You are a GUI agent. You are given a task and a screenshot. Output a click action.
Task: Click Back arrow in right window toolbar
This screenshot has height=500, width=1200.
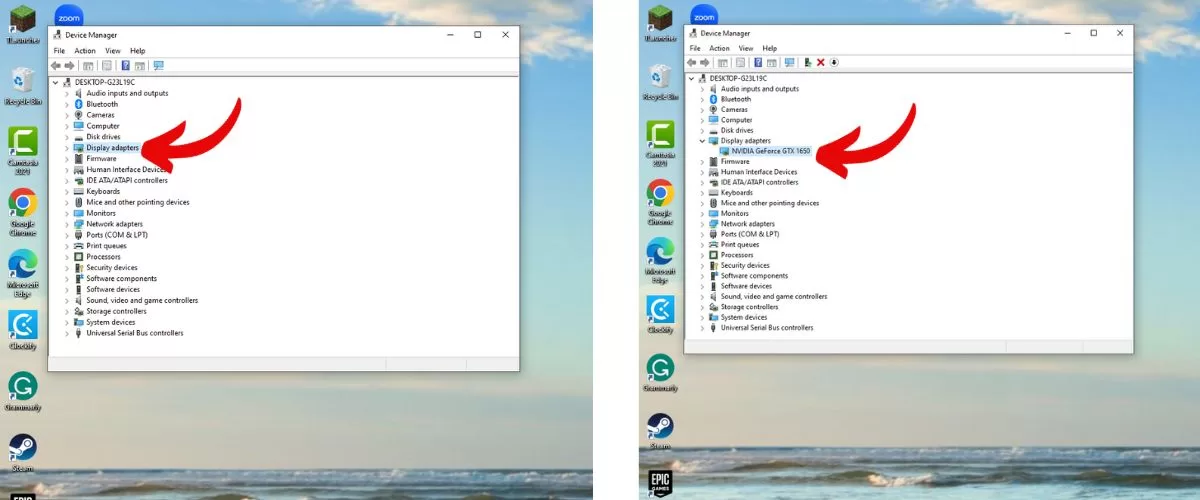click(x=691, y=62)
